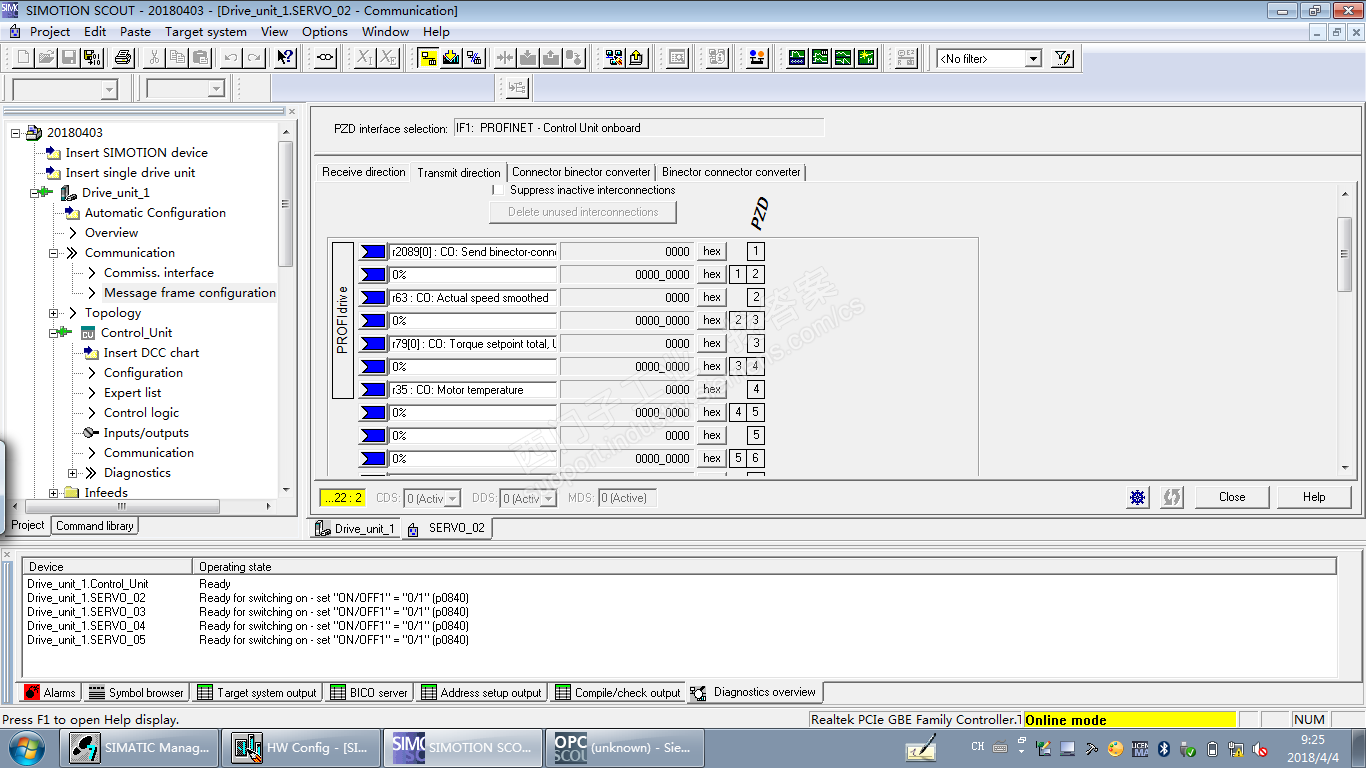Click the PZD interface selection field

click(x=639, y=128)
